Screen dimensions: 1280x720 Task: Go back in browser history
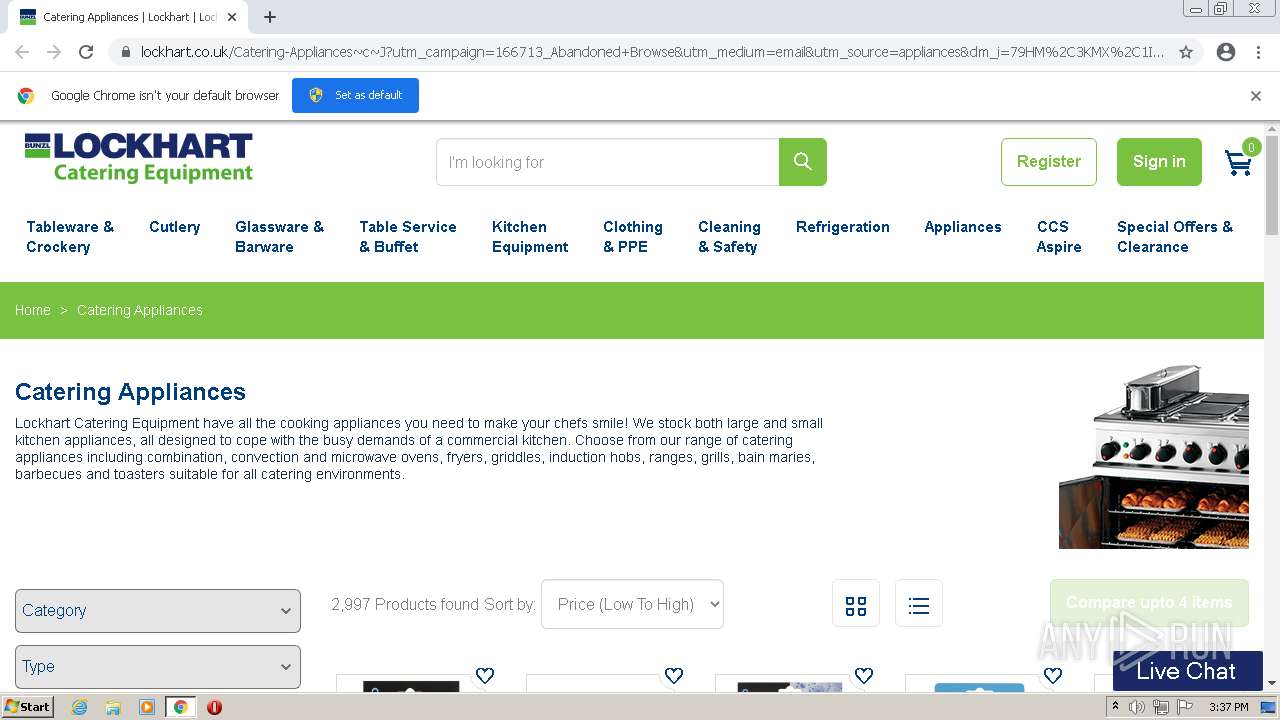pos(22,52)
